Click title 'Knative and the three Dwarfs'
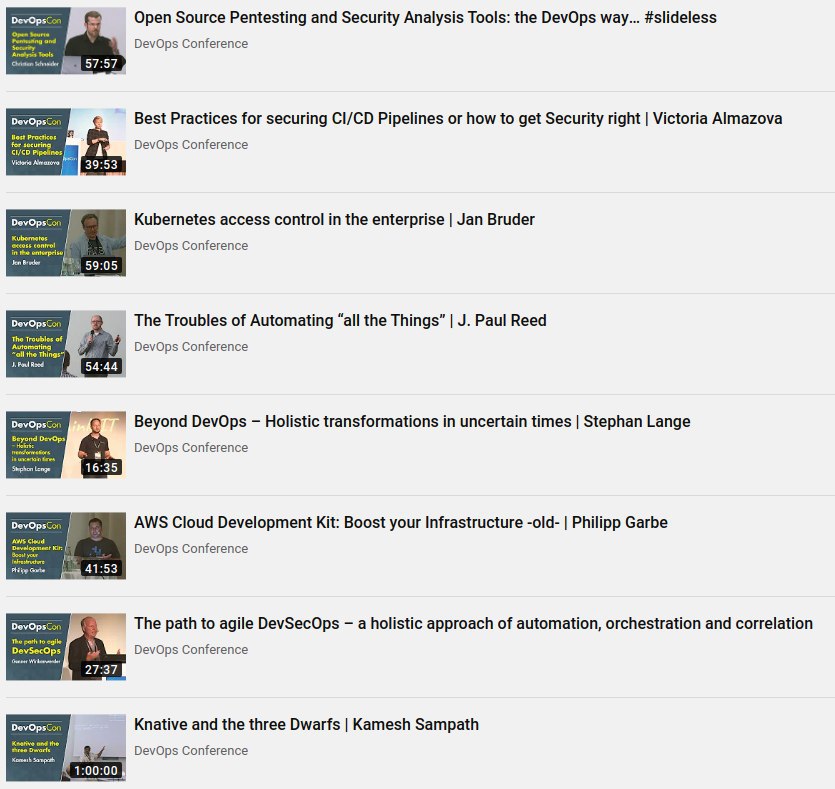This screenshot has height=789, width=835. click(306, 725)
